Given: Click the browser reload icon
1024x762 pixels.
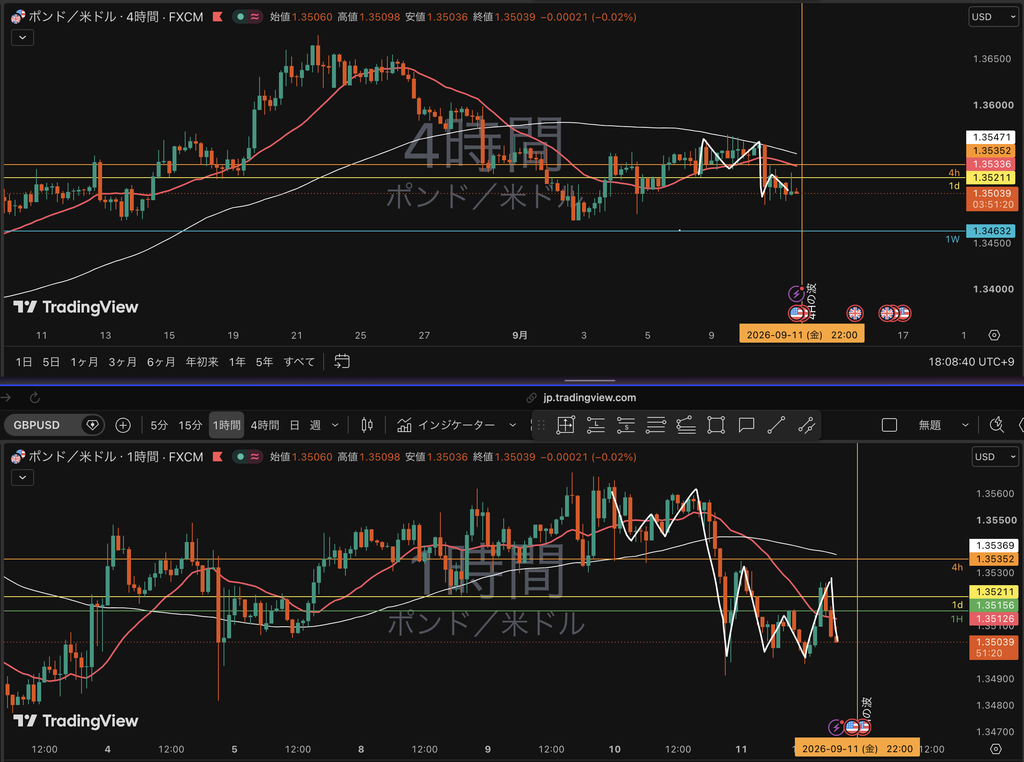Looking at the screenshot, I should point(35,398).
